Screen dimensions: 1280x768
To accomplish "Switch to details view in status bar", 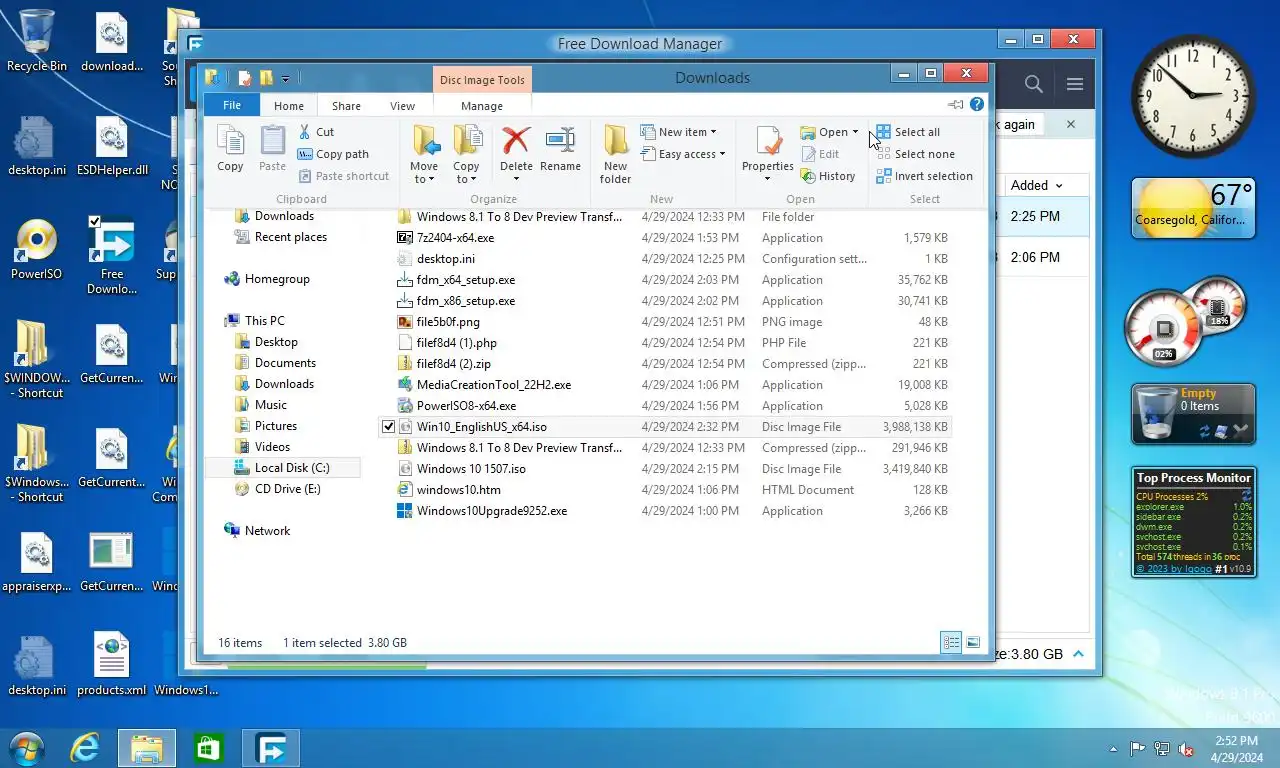I will pyautogui.click(x=951, y=642).
